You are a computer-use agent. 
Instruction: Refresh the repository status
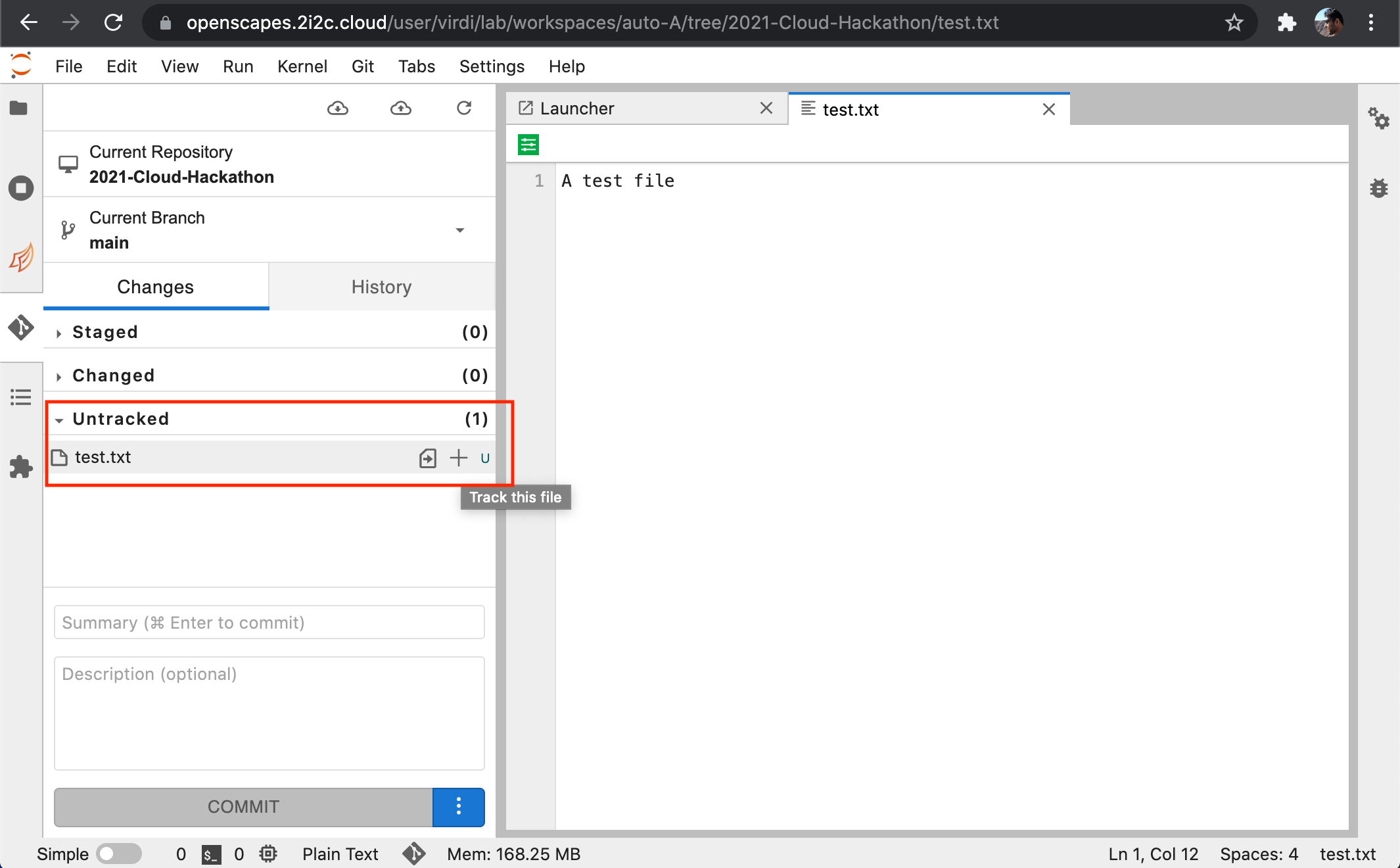[464, 108]
